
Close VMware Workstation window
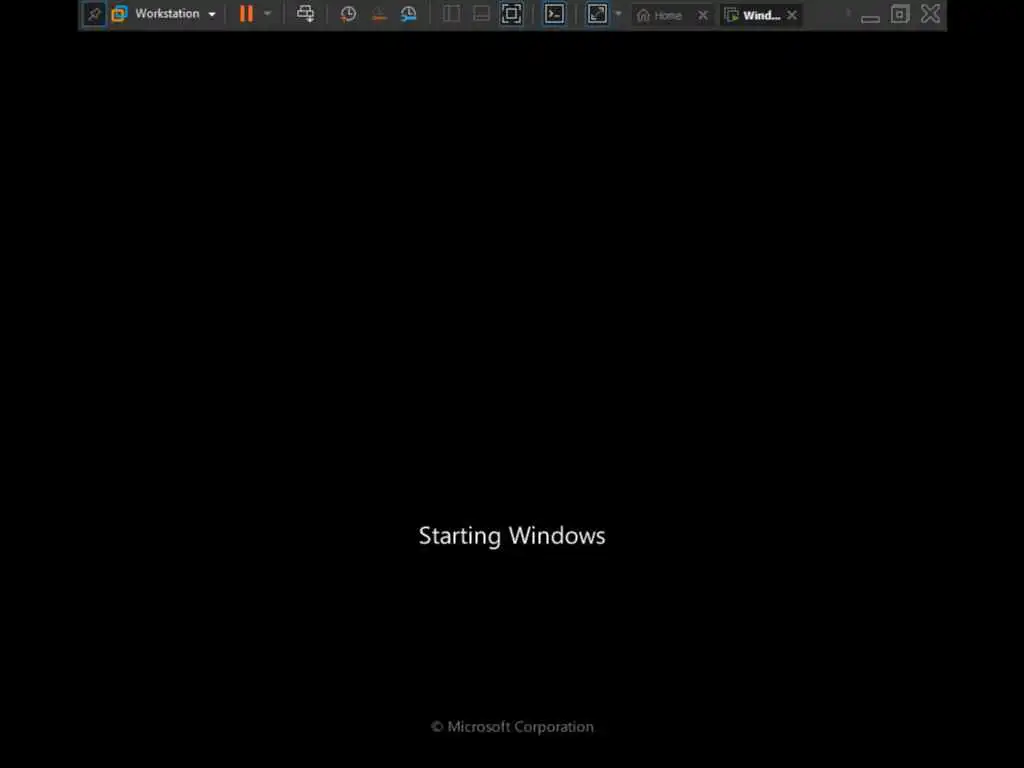[x=931, y=14]
